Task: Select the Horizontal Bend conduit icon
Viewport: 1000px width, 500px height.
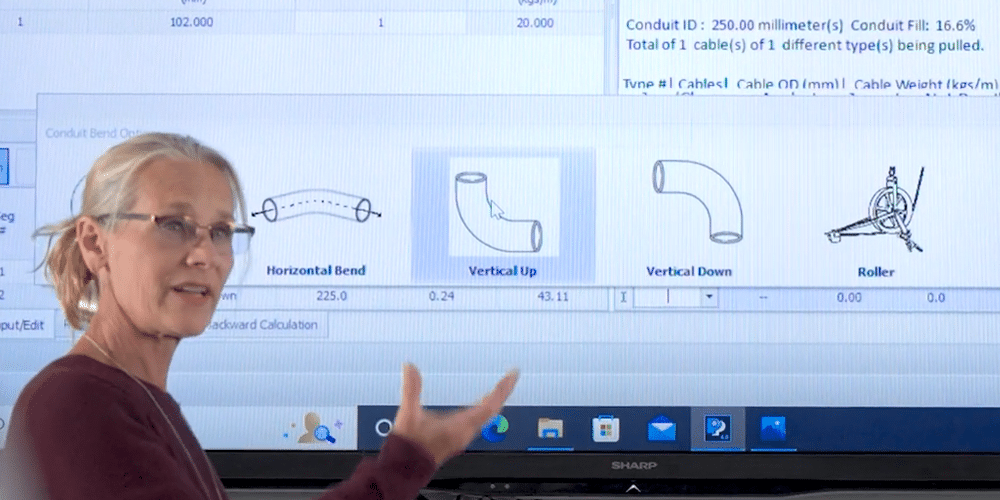Action: coord(316,209)
